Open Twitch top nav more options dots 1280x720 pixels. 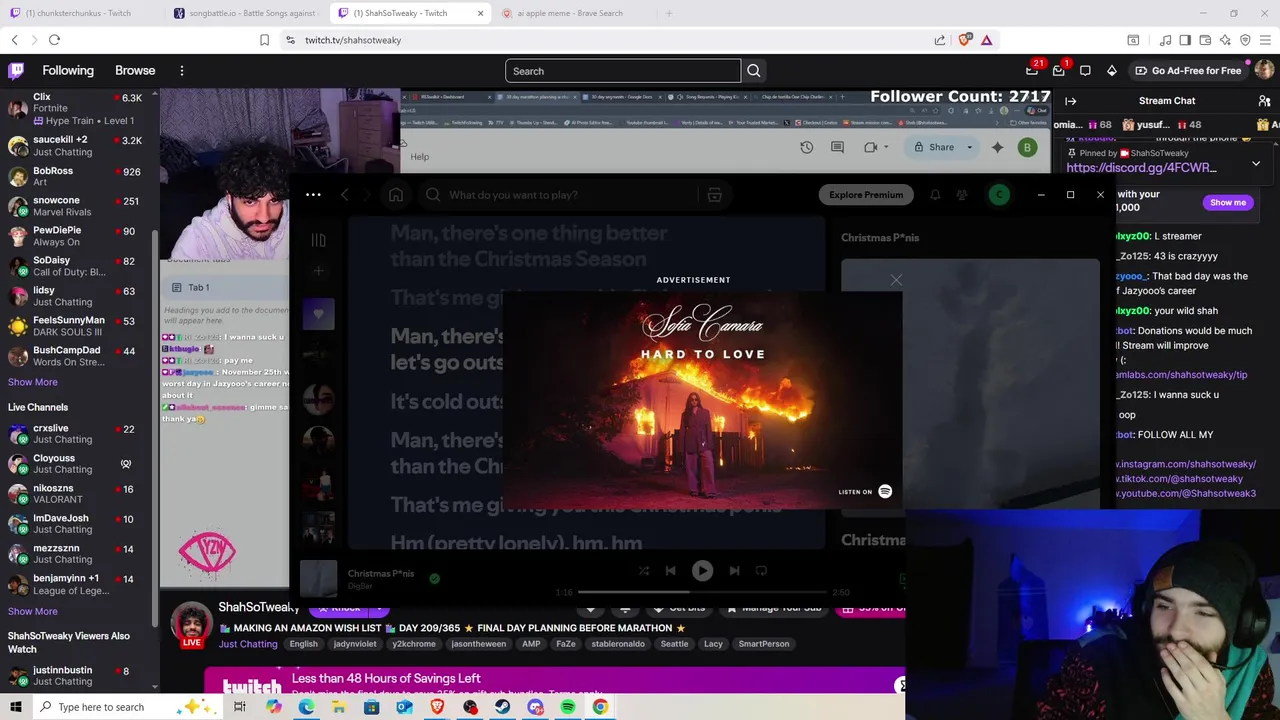pos(182,71)
